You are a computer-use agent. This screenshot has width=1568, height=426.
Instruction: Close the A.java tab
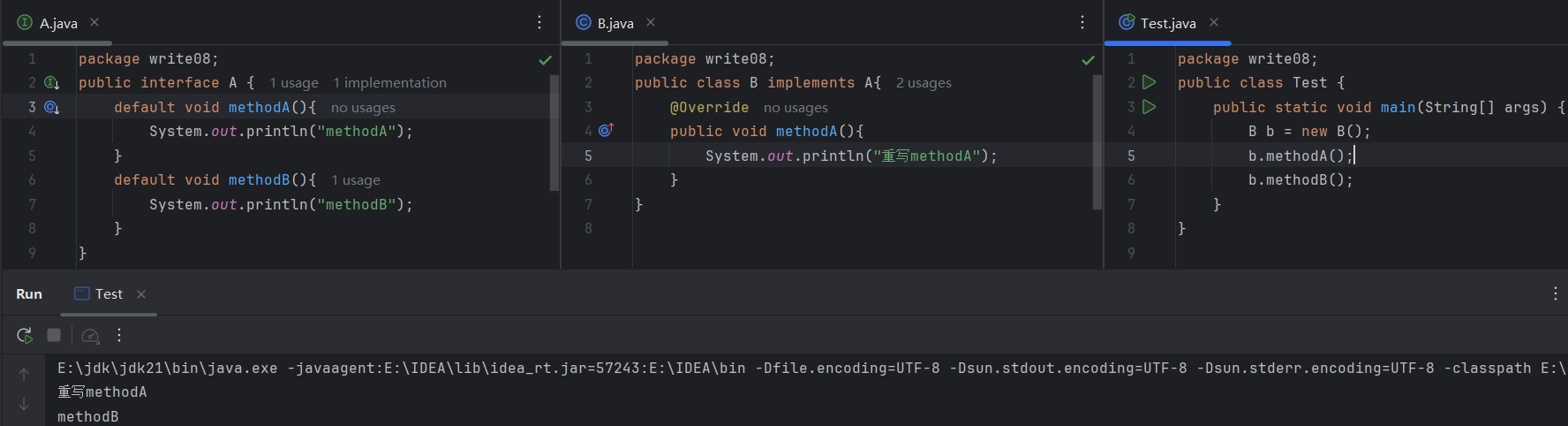tap(94, 22)
